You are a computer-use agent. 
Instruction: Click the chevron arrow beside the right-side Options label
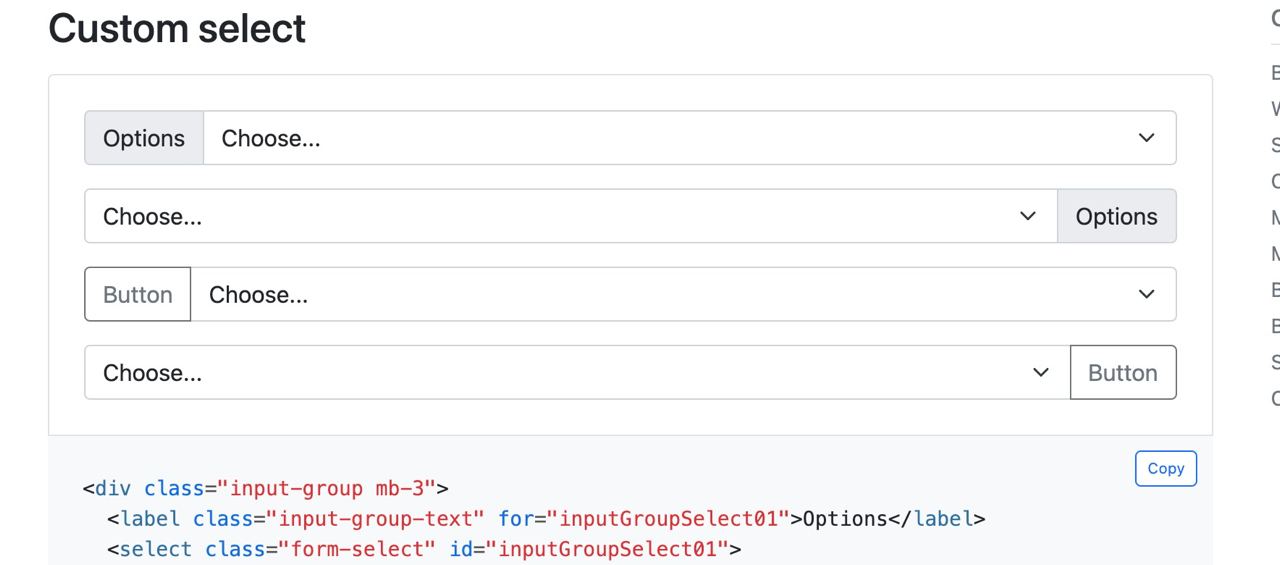coord(1027,216)
